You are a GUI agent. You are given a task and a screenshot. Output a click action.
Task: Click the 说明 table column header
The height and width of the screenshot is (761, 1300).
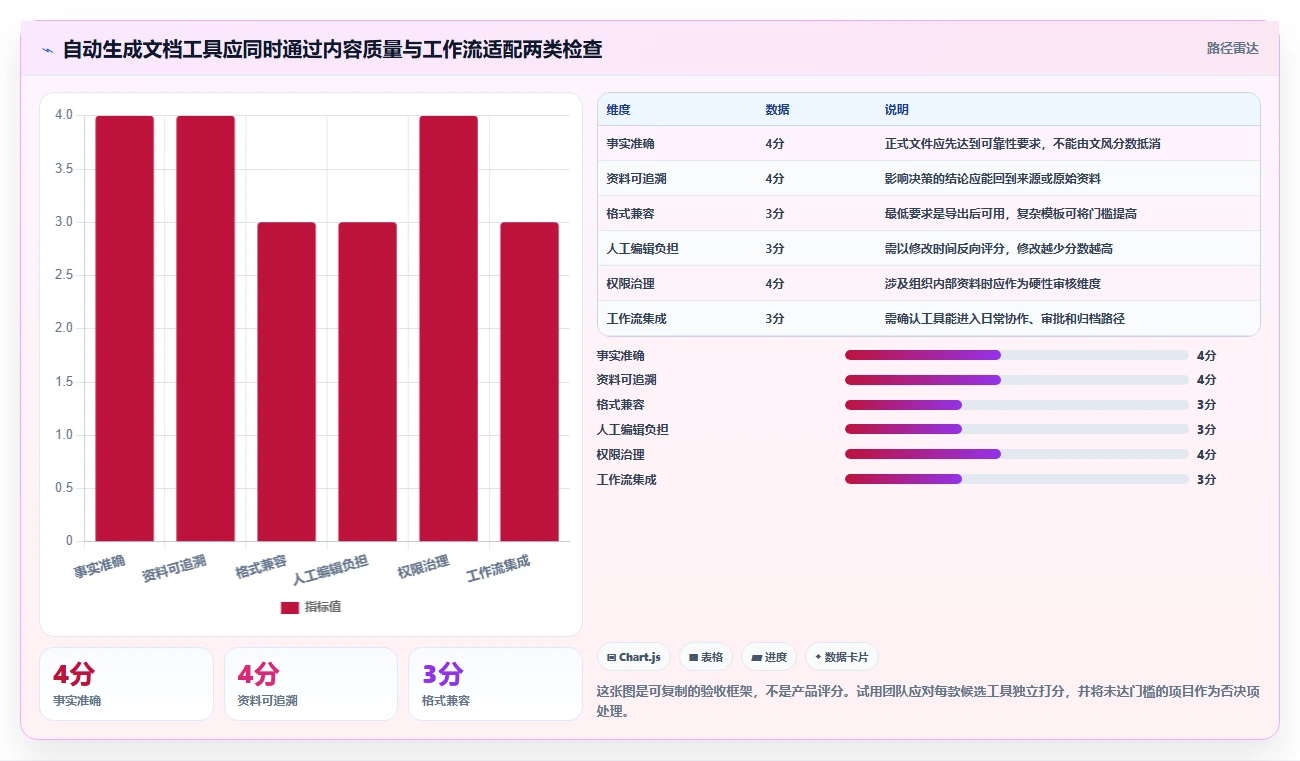[x=896, y=109]
